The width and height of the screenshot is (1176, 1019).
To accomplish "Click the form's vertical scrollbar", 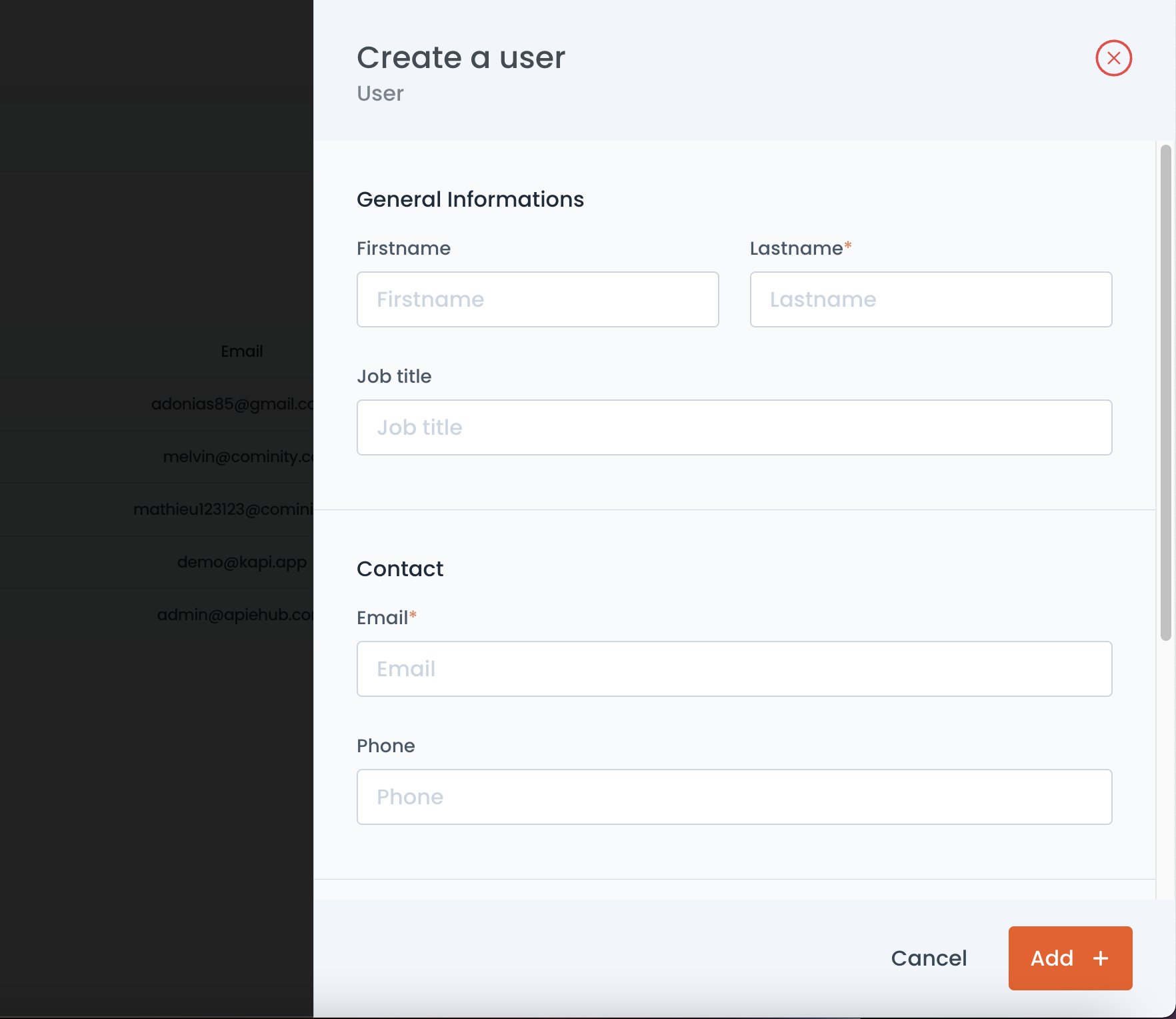I will click(1165, 393).
